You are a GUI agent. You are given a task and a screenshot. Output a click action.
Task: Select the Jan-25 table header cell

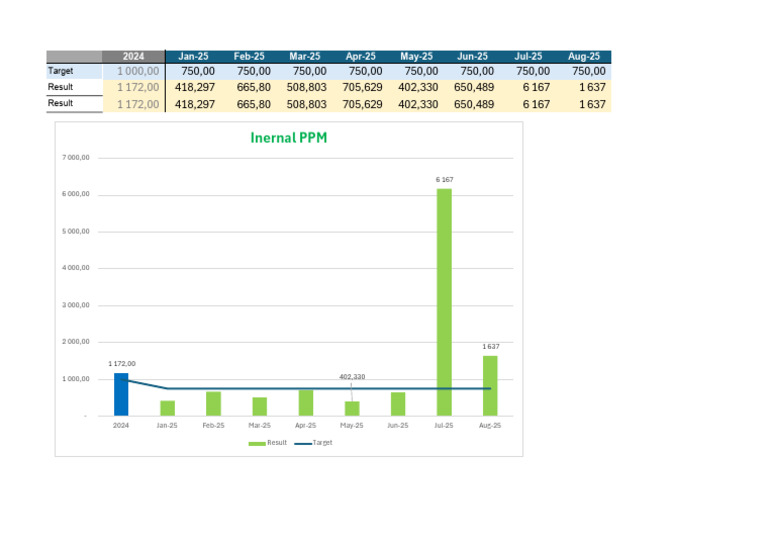[193, 56]
